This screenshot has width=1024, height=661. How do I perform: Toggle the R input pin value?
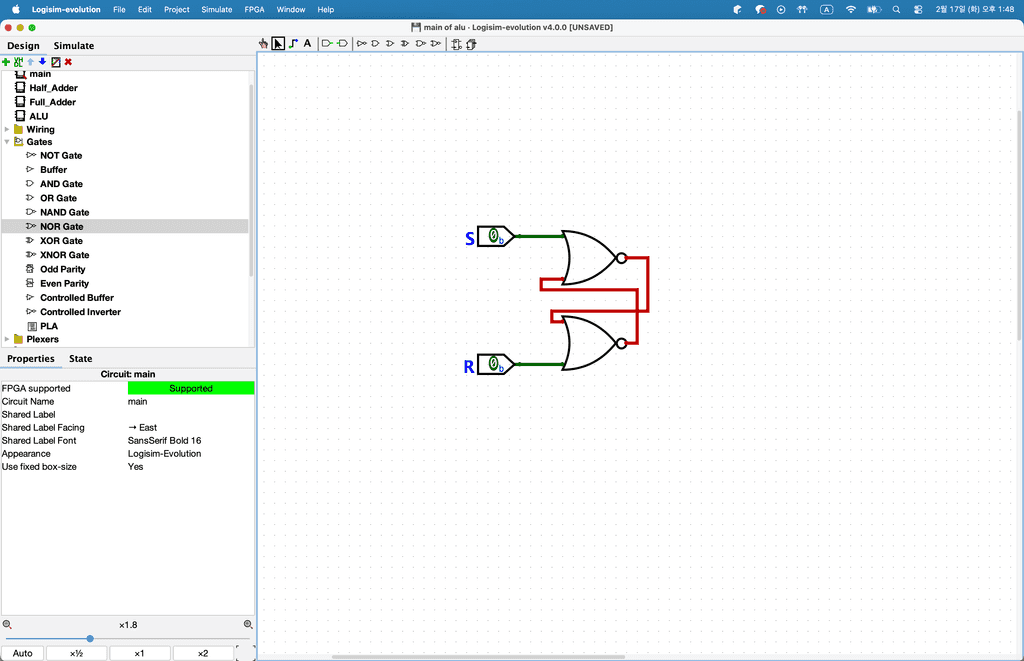click(493, 364)
